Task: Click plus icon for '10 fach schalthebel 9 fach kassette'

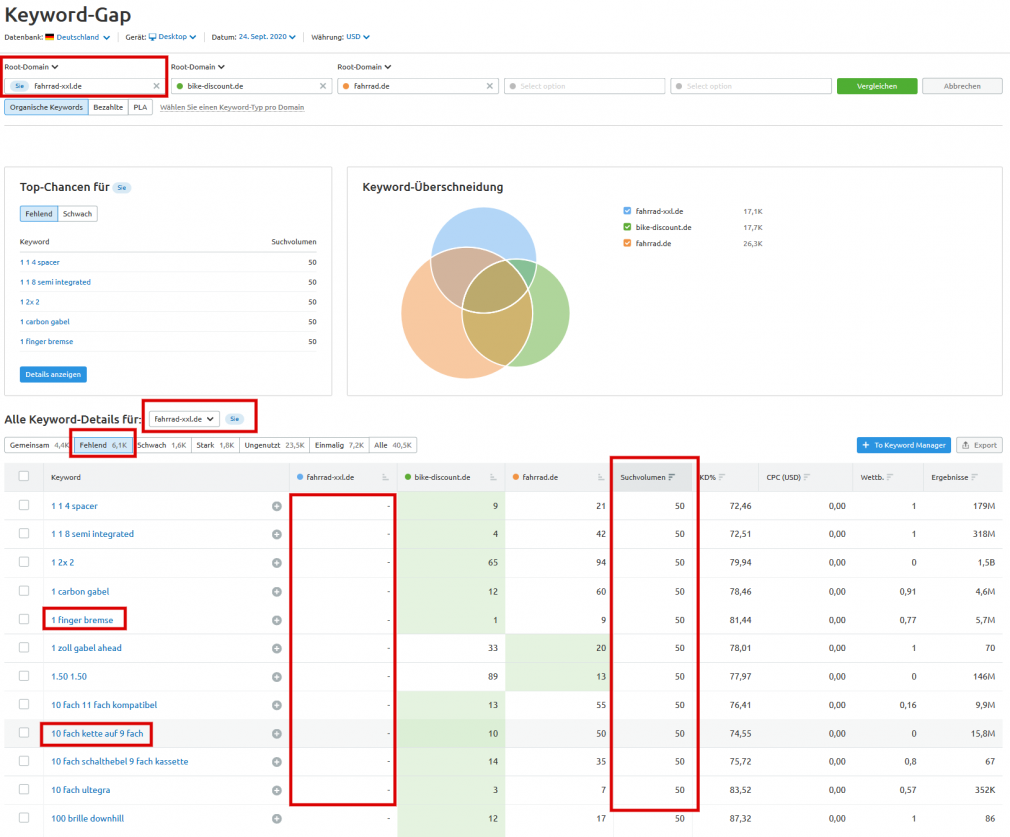Action: (276, 762)
